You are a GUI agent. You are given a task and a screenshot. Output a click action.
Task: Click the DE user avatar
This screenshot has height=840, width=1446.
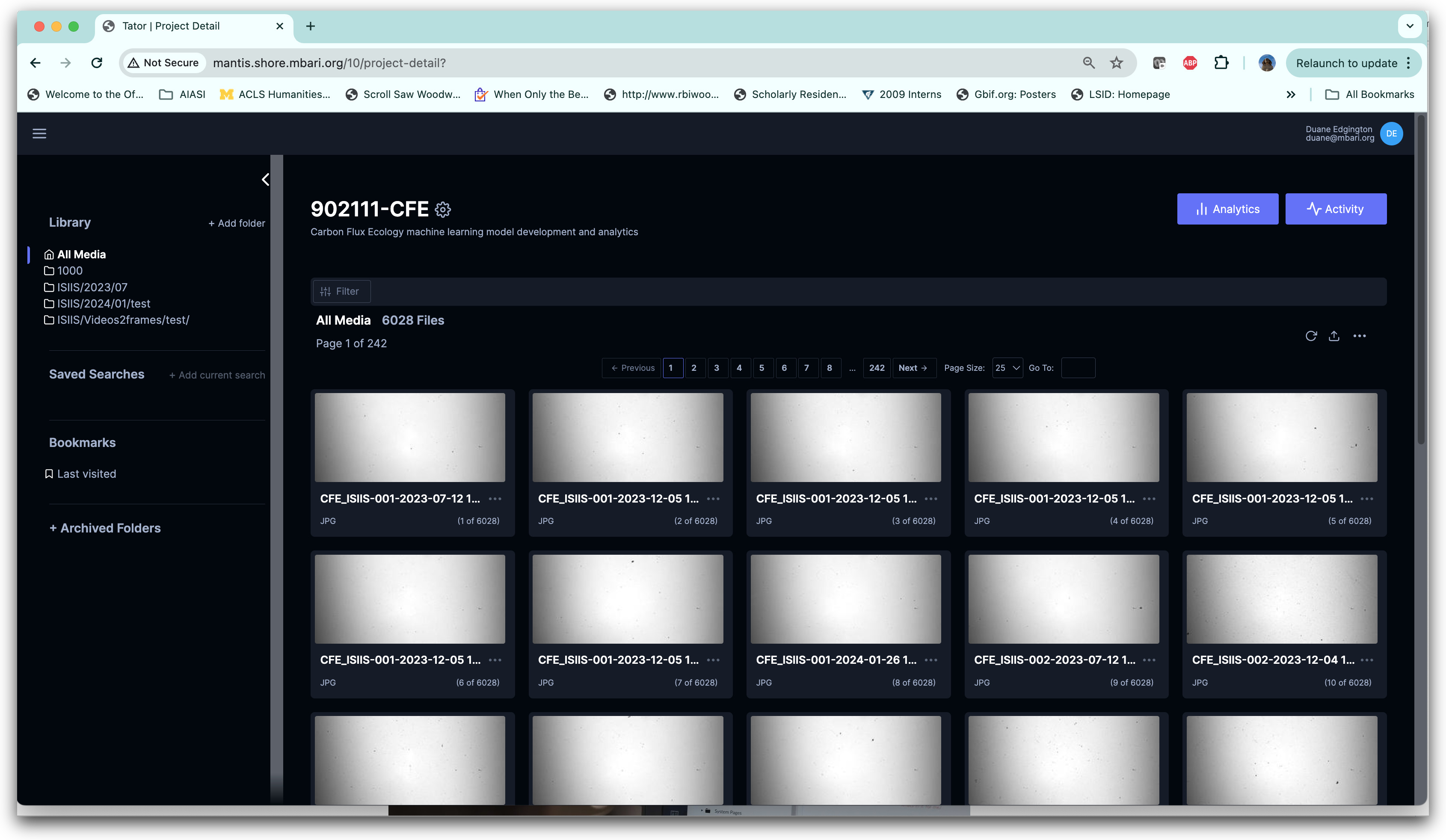coord(1391,134)
